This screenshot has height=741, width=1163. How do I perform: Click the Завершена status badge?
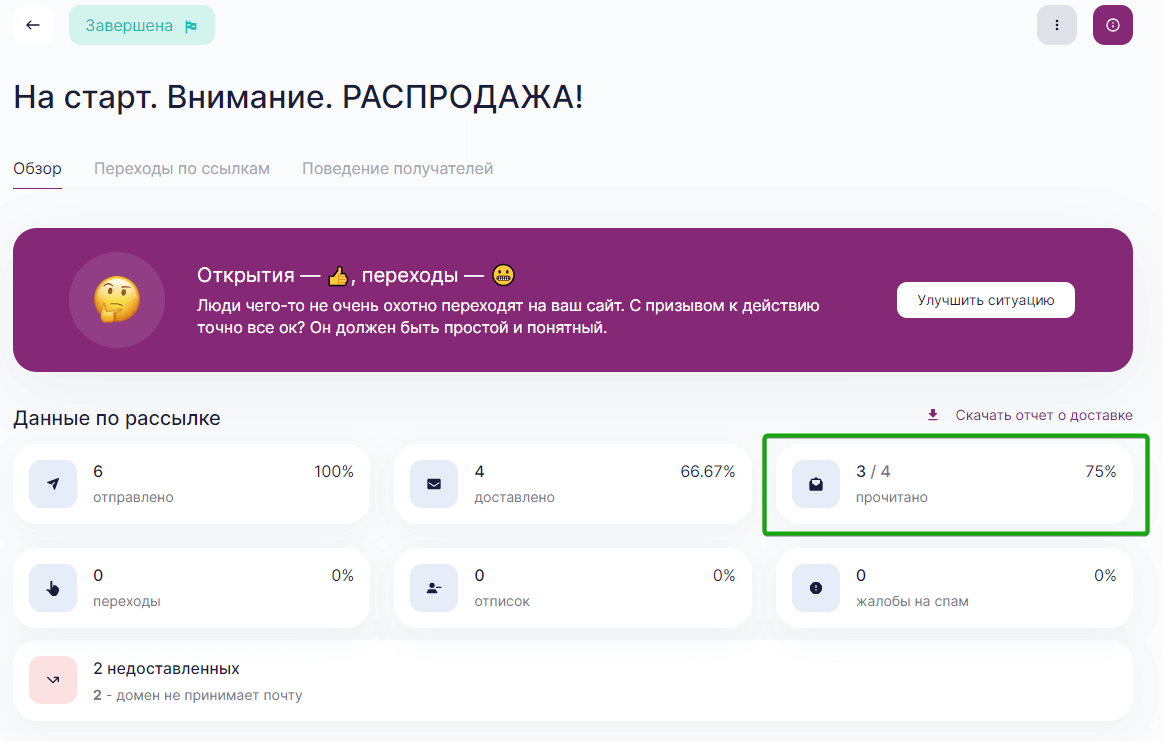(141, 24)
